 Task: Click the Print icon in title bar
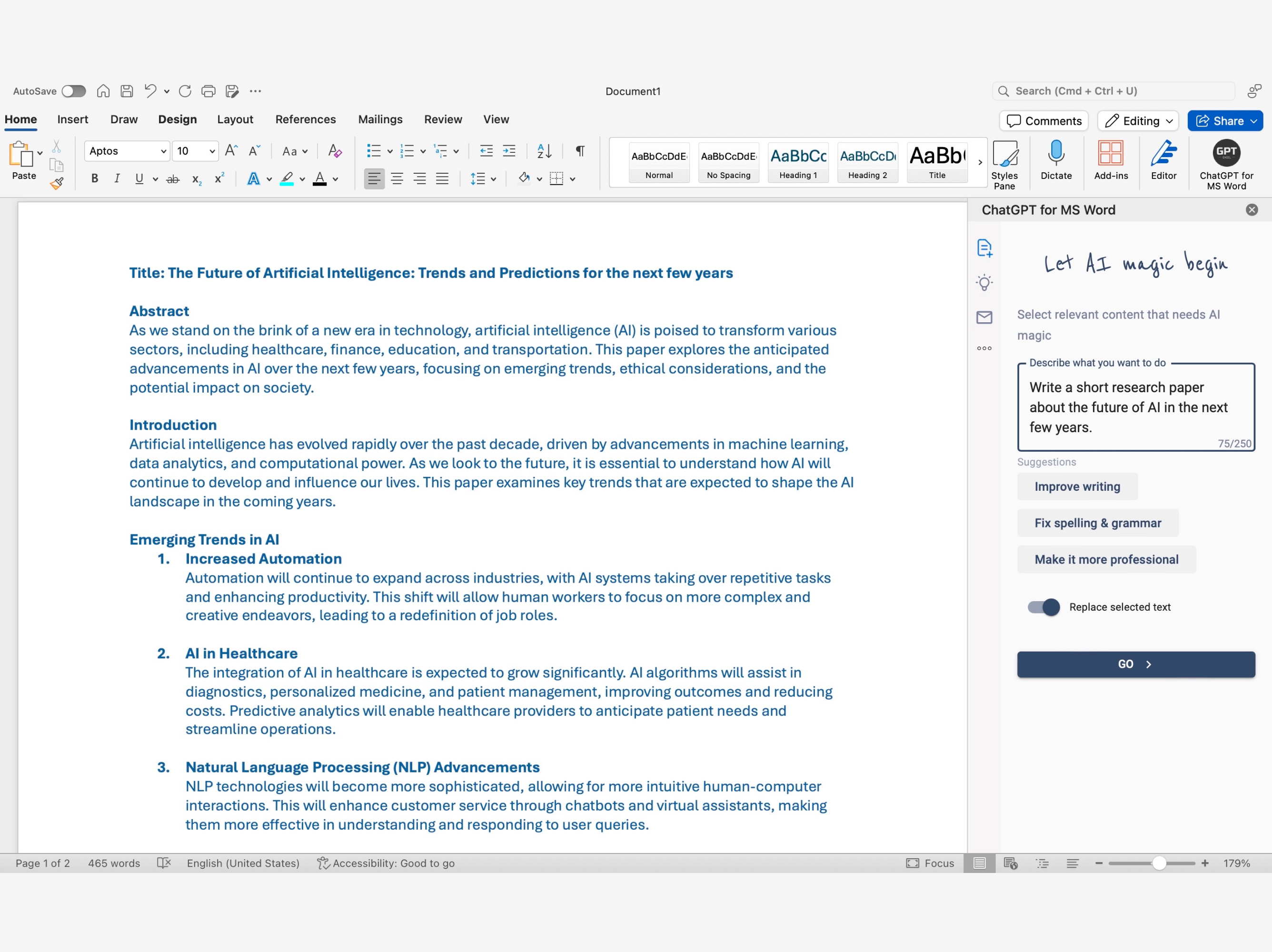pos(209,91)
